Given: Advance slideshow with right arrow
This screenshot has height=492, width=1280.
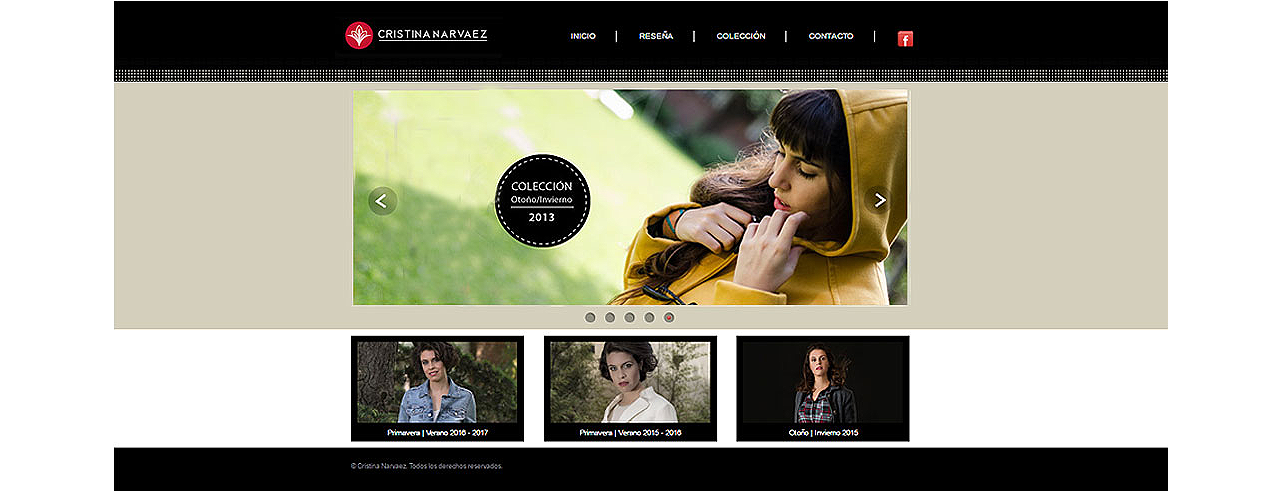Looking at the screenshot, I should tap(879, 201).
